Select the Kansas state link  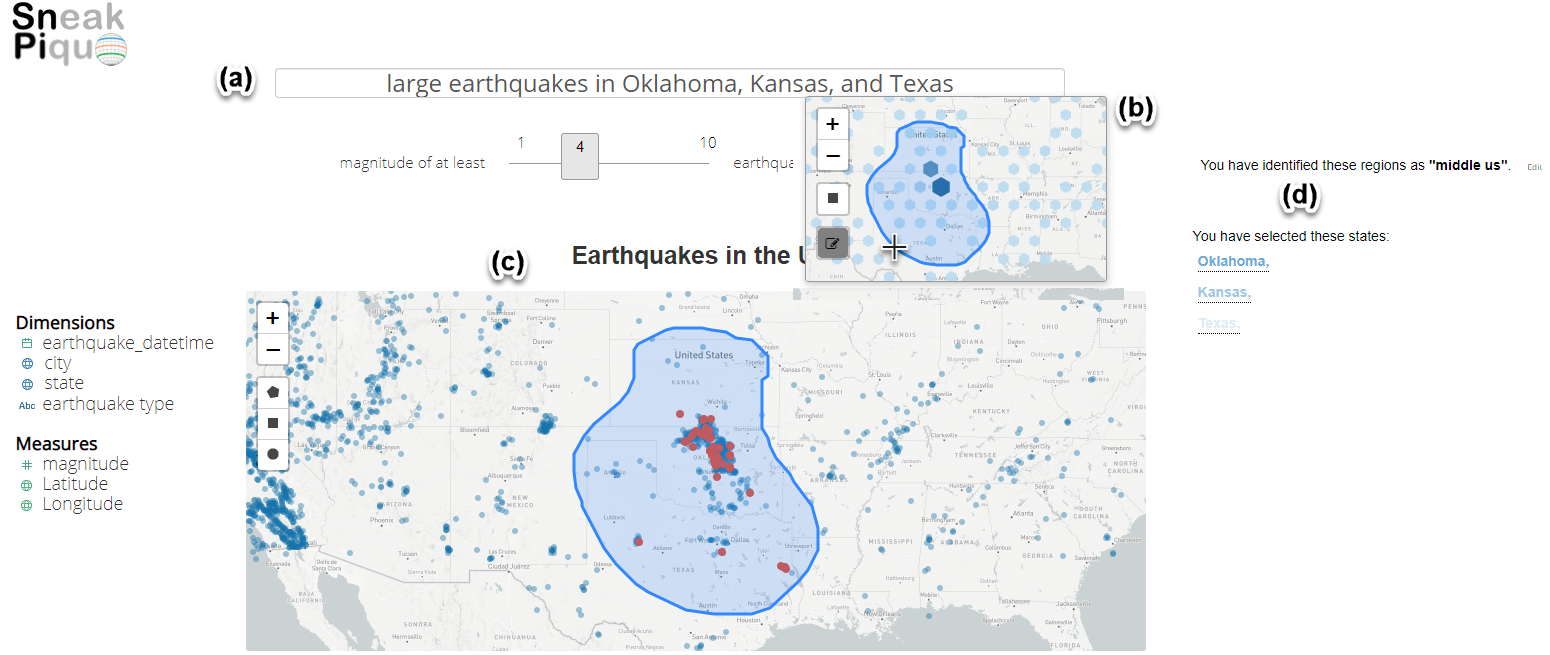(x=1225, y=292)
